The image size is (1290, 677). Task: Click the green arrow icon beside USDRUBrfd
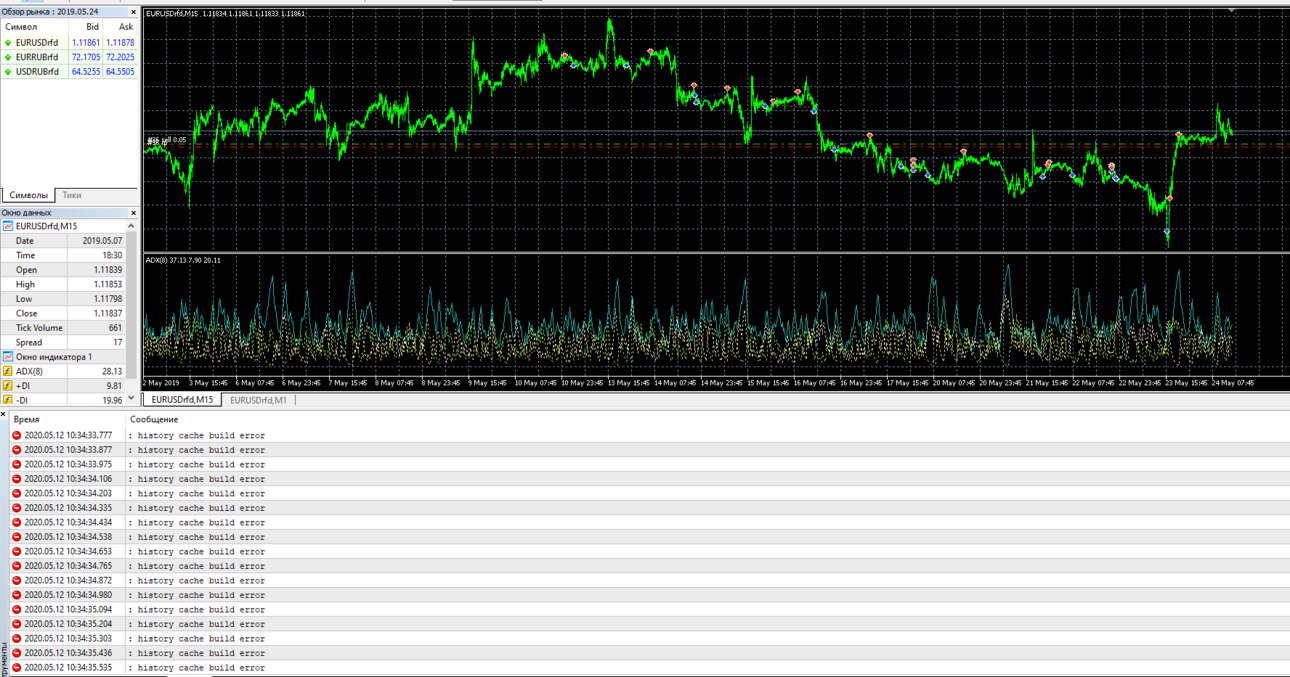point(8,72)
